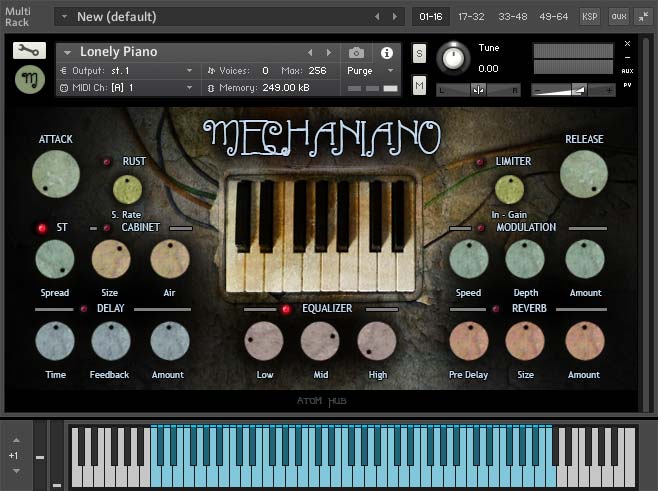This screenshot has height=491, width=658.
Task: Click the Equalizer High knob
Action: click(376, 341)
